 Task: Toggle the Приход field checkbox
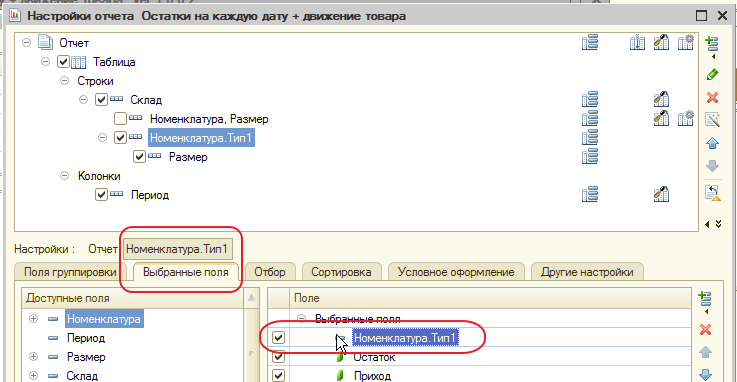click(279, 375)
